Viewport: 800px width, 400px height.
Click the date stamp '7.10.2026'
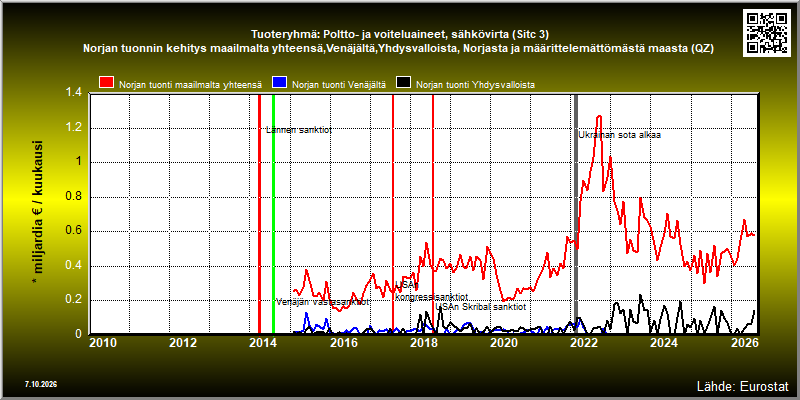click(40, 384)
